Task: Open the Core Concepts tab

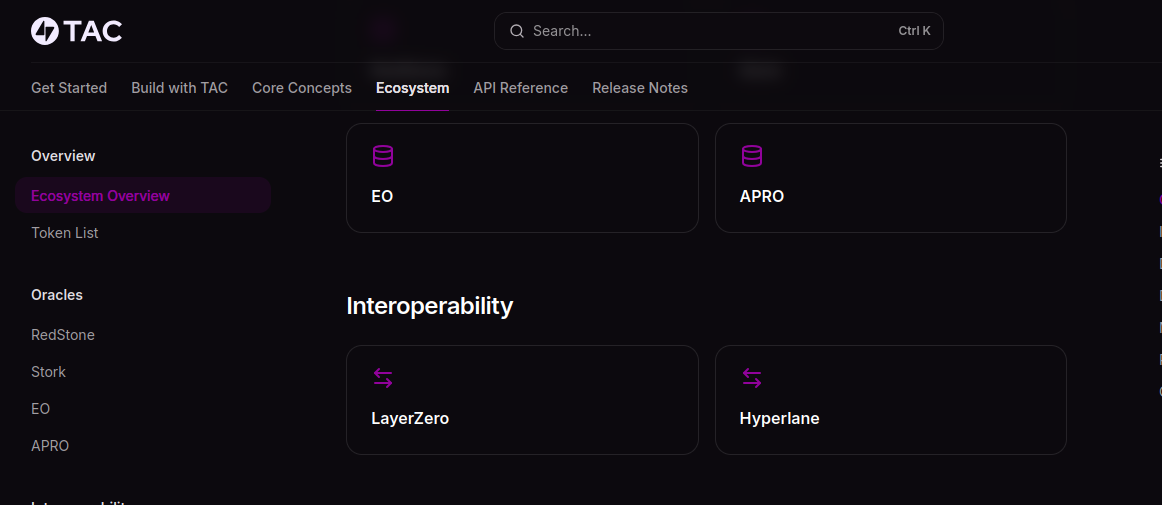Action: (302, 88)
